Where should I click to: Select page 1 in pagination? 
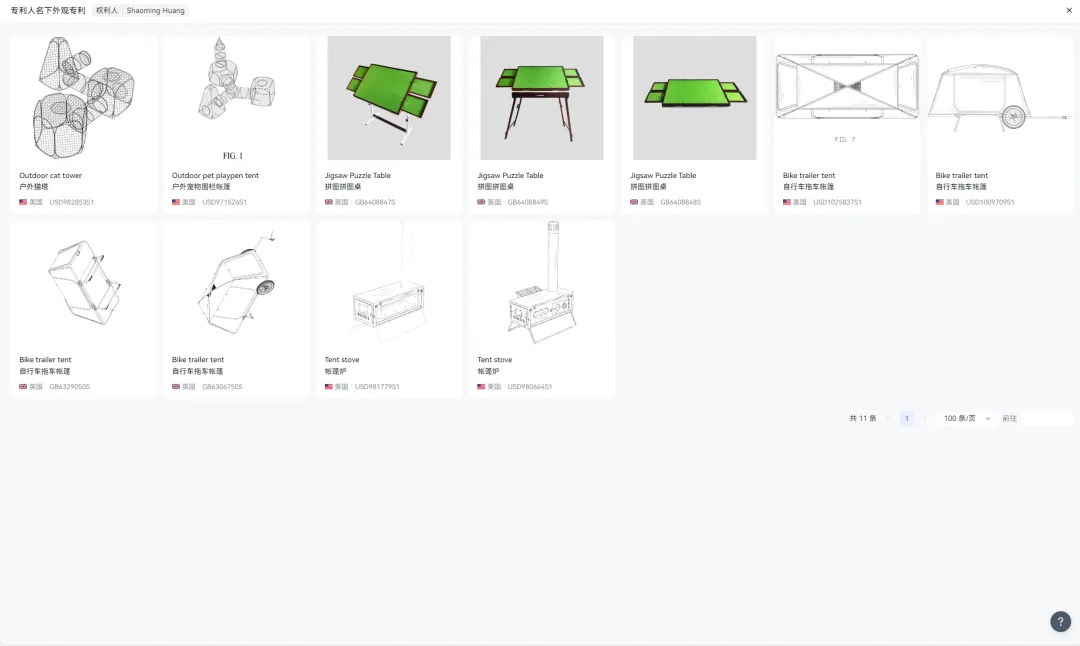(x=906, y=418)
